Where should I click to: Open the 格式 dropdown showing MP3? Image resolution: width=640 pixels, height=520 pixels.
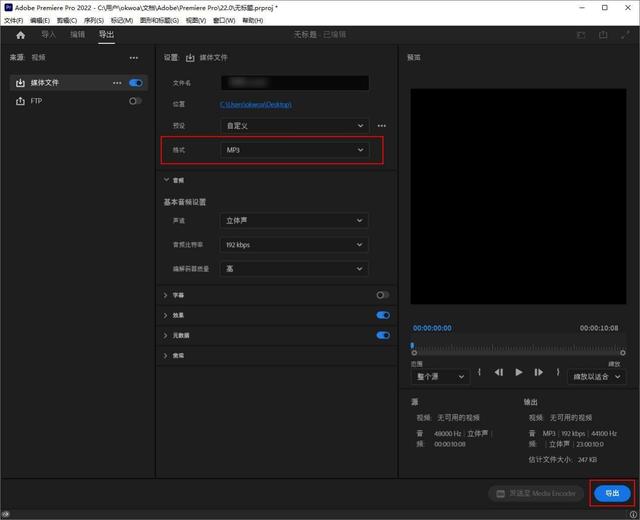(x=294, y=150)
